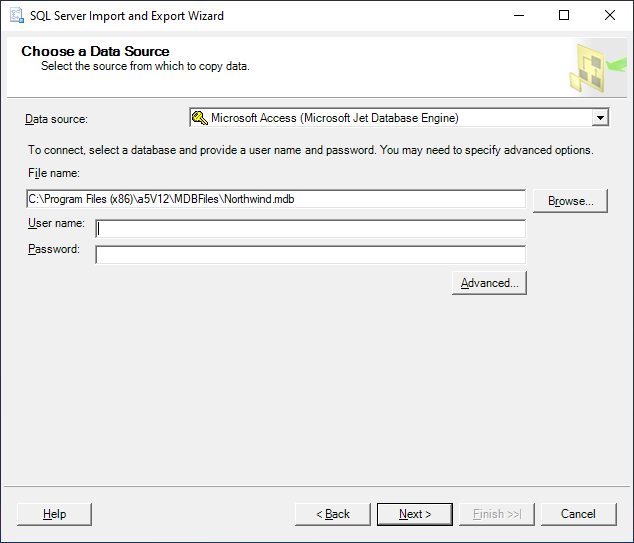This screenshot has width=634, height=543.
Task: Click 'Select the source from which to copy data.'
Action: coord(146,66)
